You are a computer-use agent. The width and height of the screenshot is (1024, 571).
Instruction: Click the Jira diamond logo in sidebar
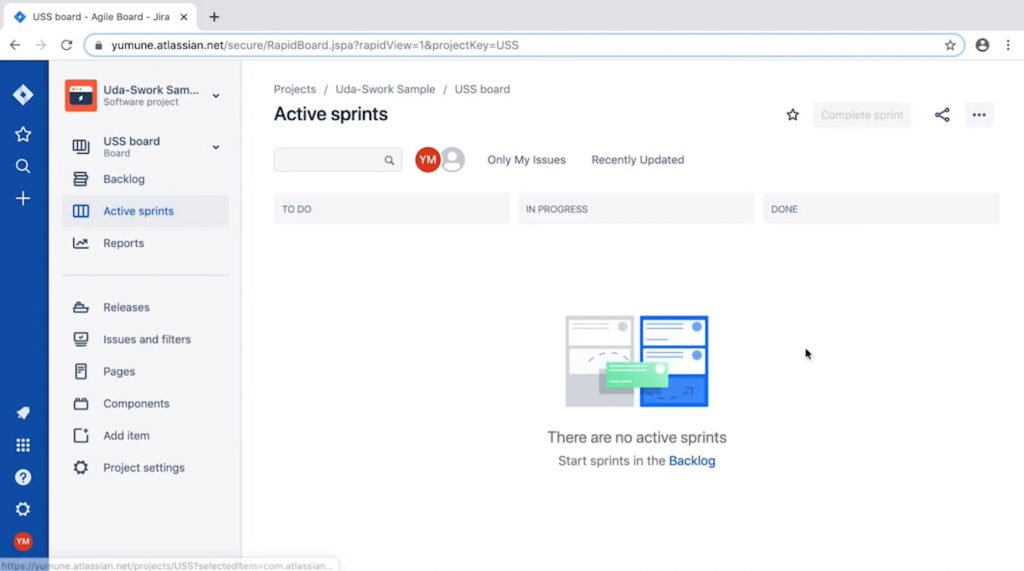23,95
